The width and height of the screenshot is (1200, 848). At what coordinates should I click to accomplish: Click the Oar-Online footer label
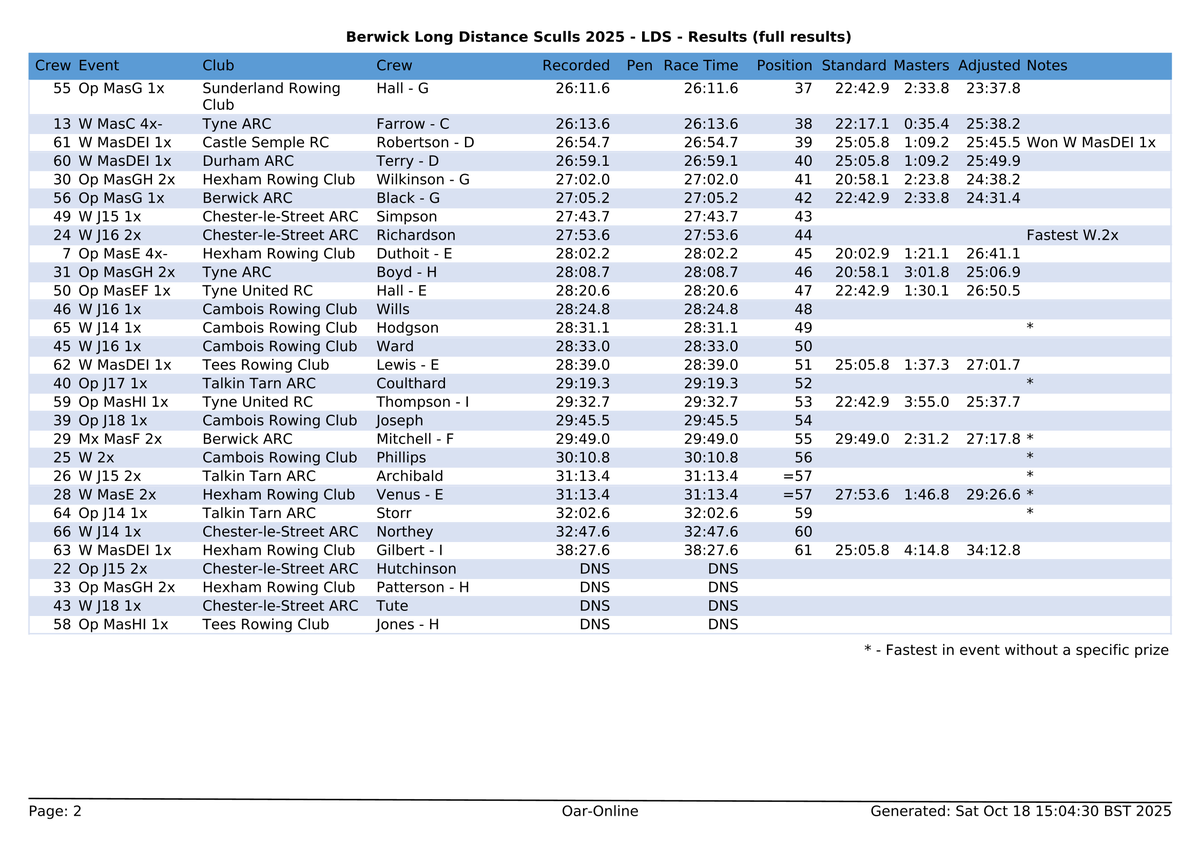click(x=600, y=812)
